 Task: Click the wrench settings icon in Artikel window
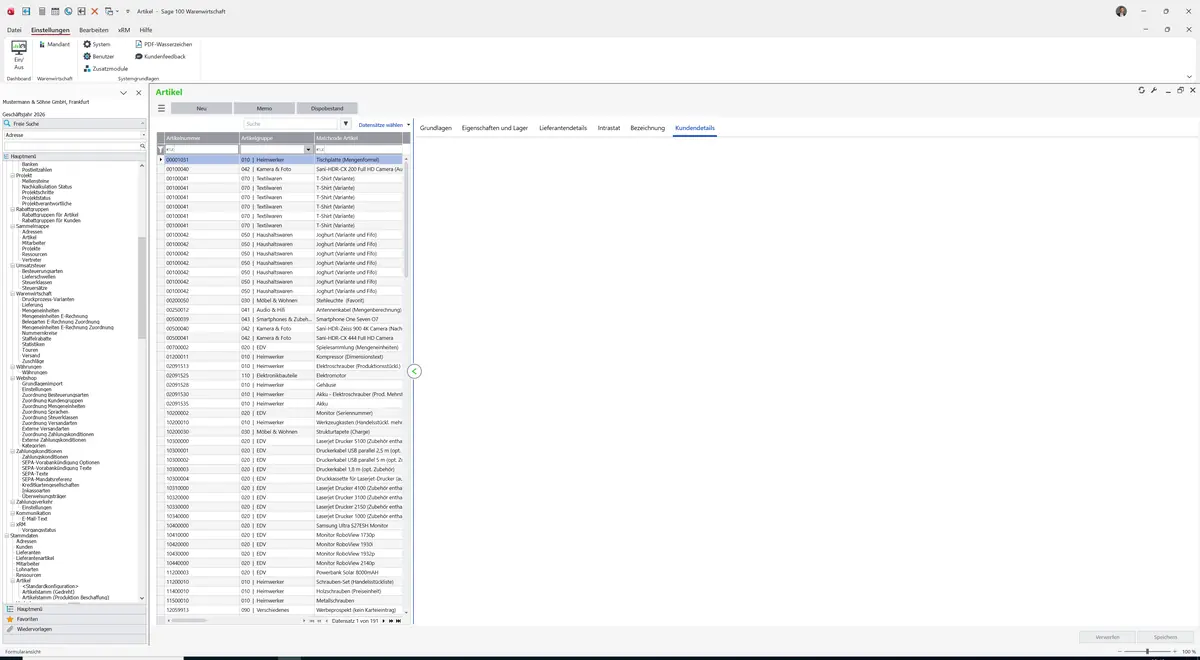1153,90
